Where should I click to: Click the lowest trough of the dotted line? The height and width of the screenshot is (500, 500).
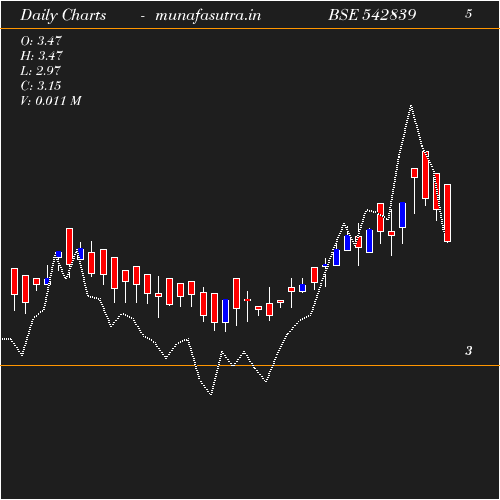click(211, 394)
